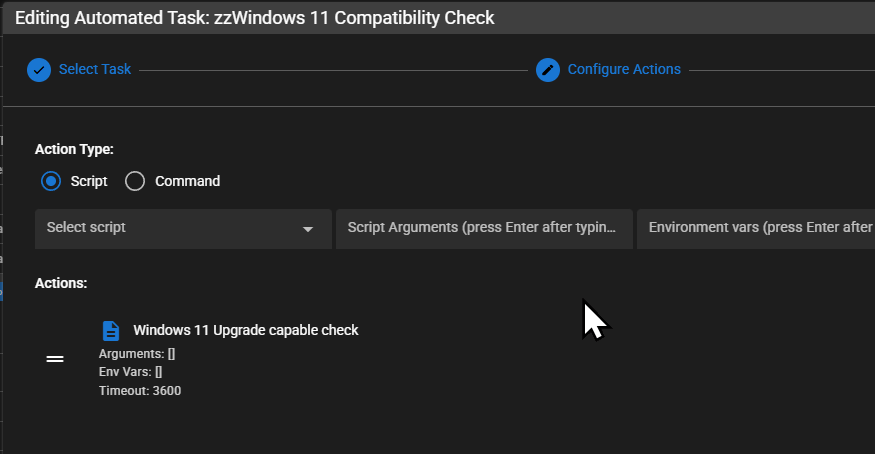Click the dropdown arrow in Select script
The image size is (875, 454).
click(x=307, y=229)
